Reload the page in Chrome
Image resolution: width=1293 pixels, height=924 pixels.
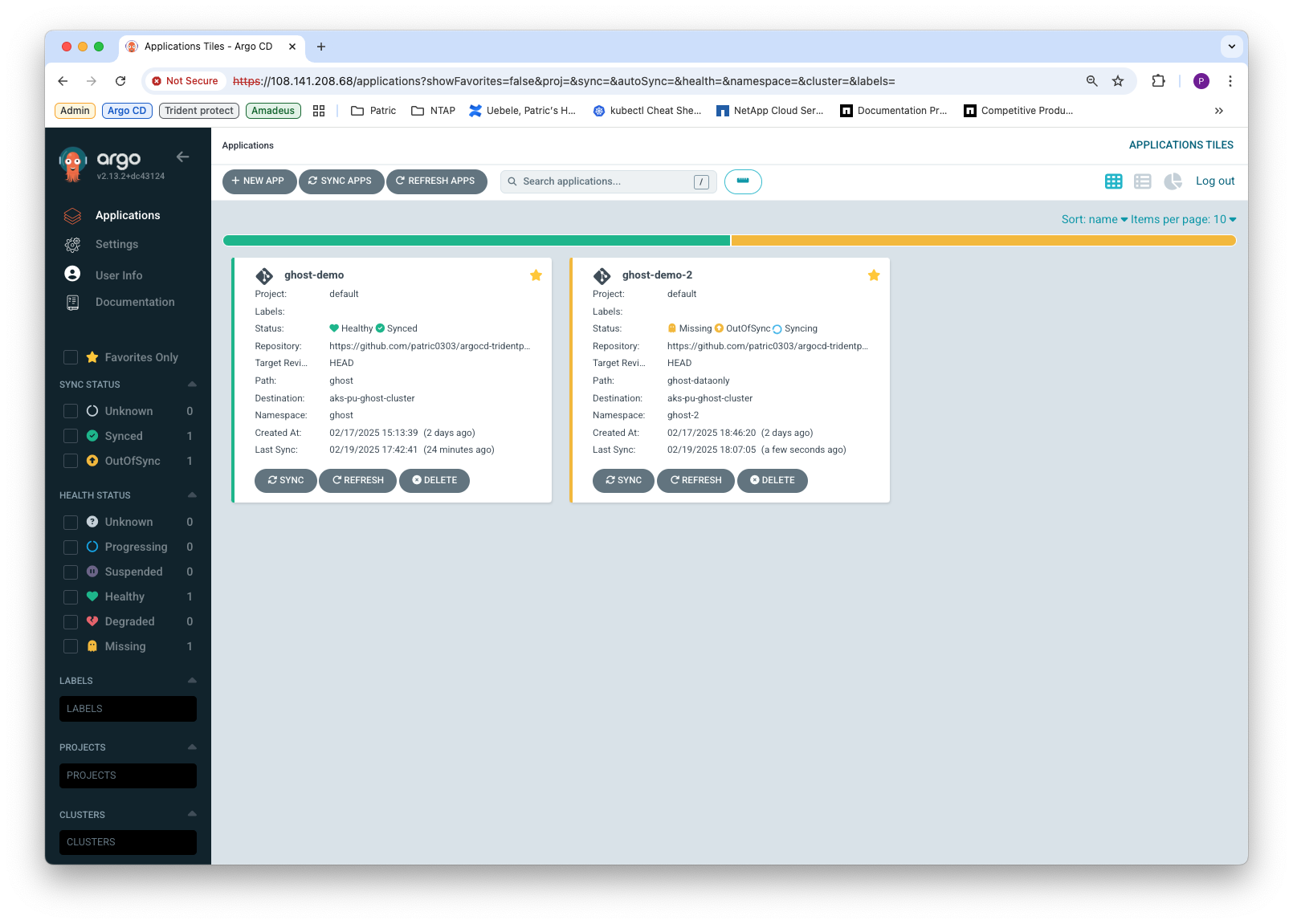[120, 81]
